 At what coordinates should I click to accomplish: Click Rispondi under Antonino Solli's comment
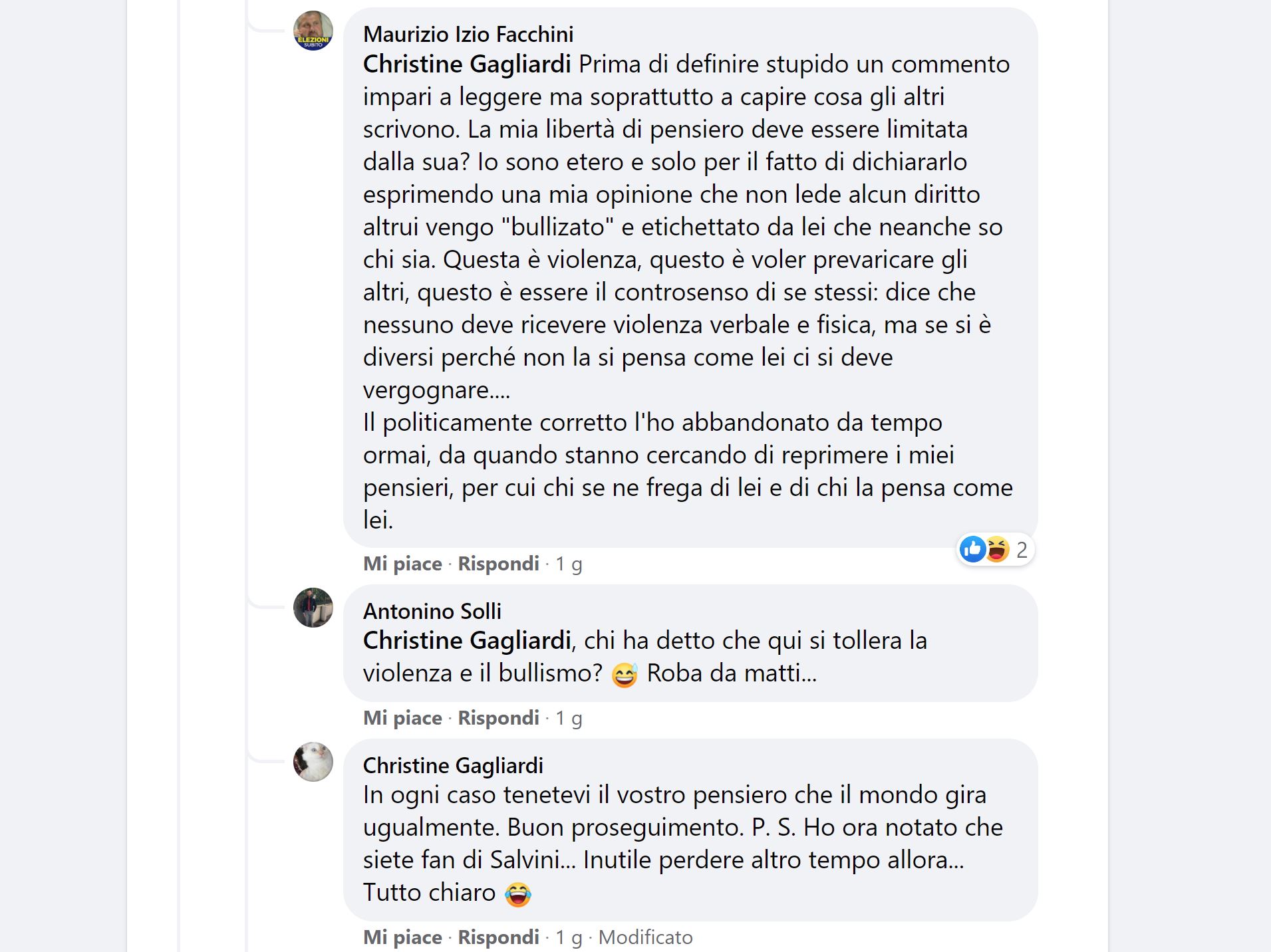(x=498, y=718)
